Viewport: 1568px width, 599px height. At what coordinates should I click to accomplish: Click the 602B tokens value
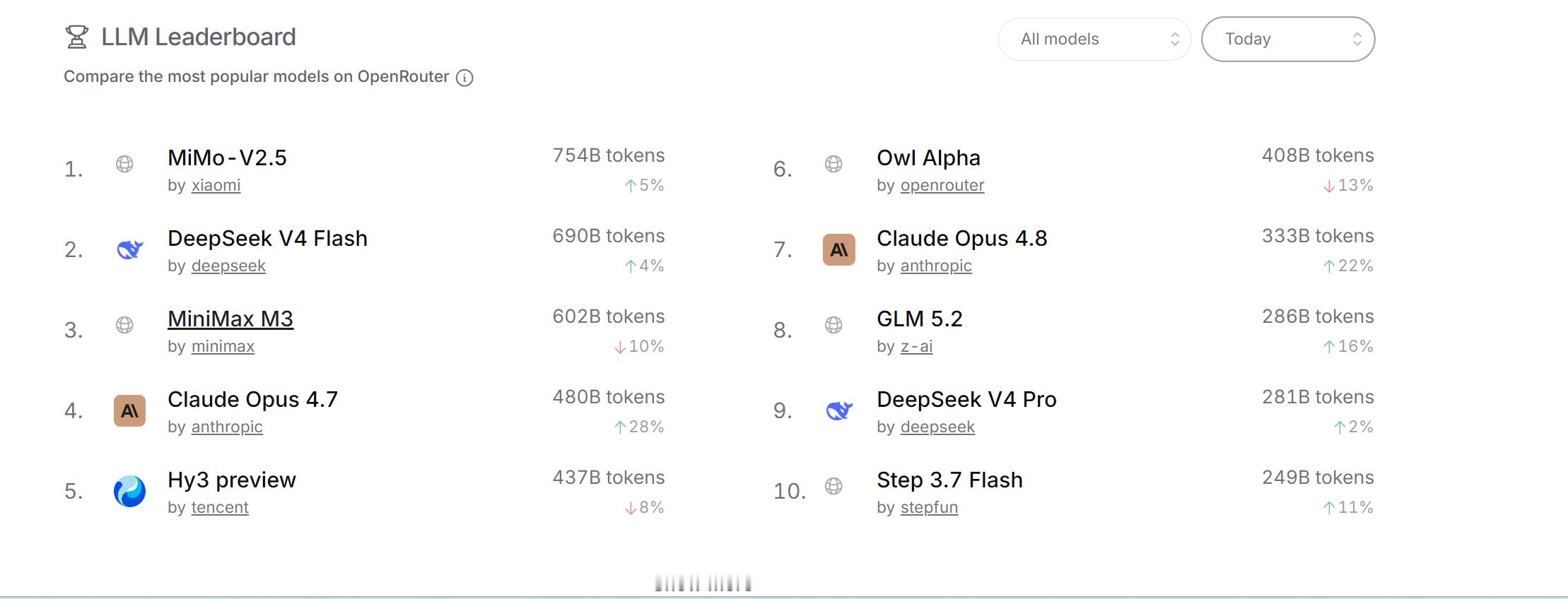click(x=608, y=316)
